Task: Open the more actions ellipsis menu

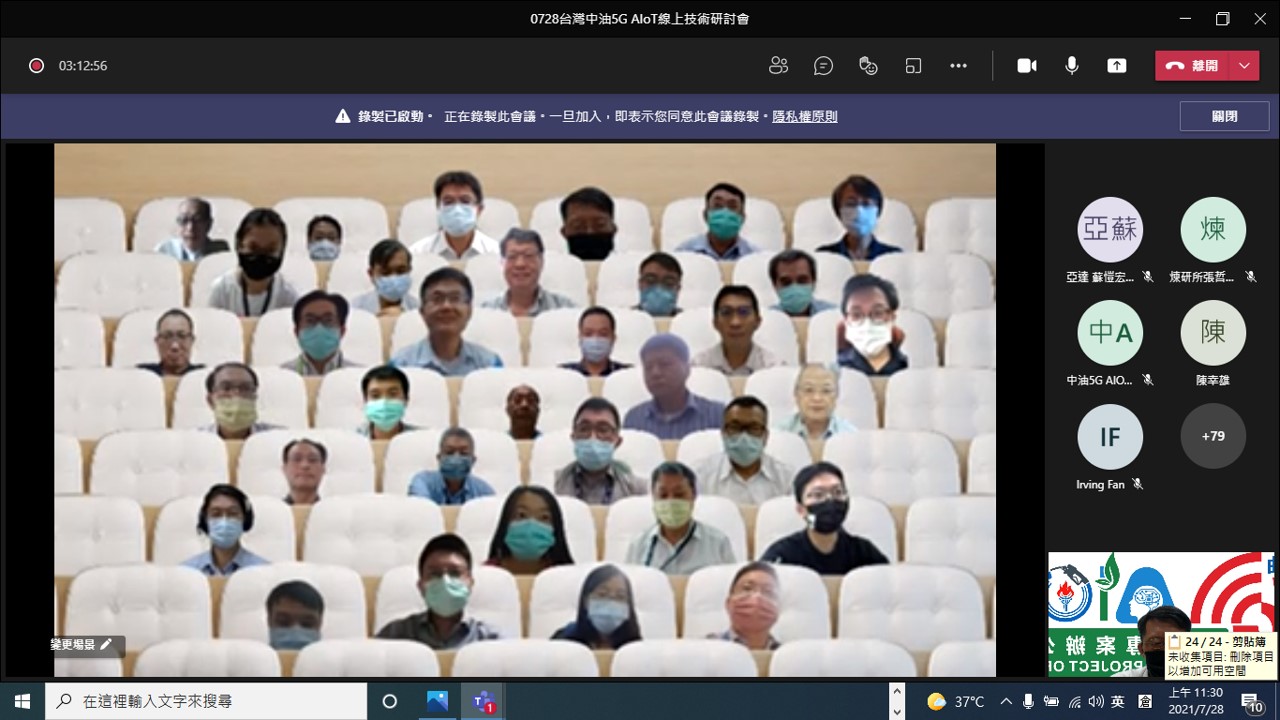Action: click(x=958, y=66)
